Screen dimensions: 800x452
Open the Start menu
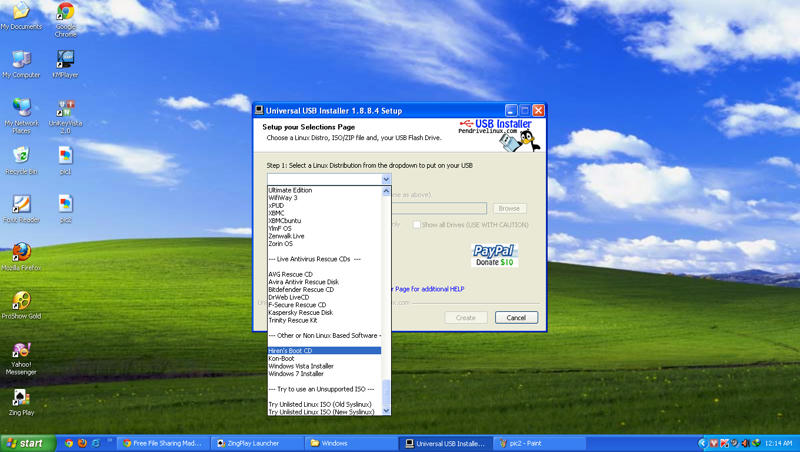(x=28, y=443)
